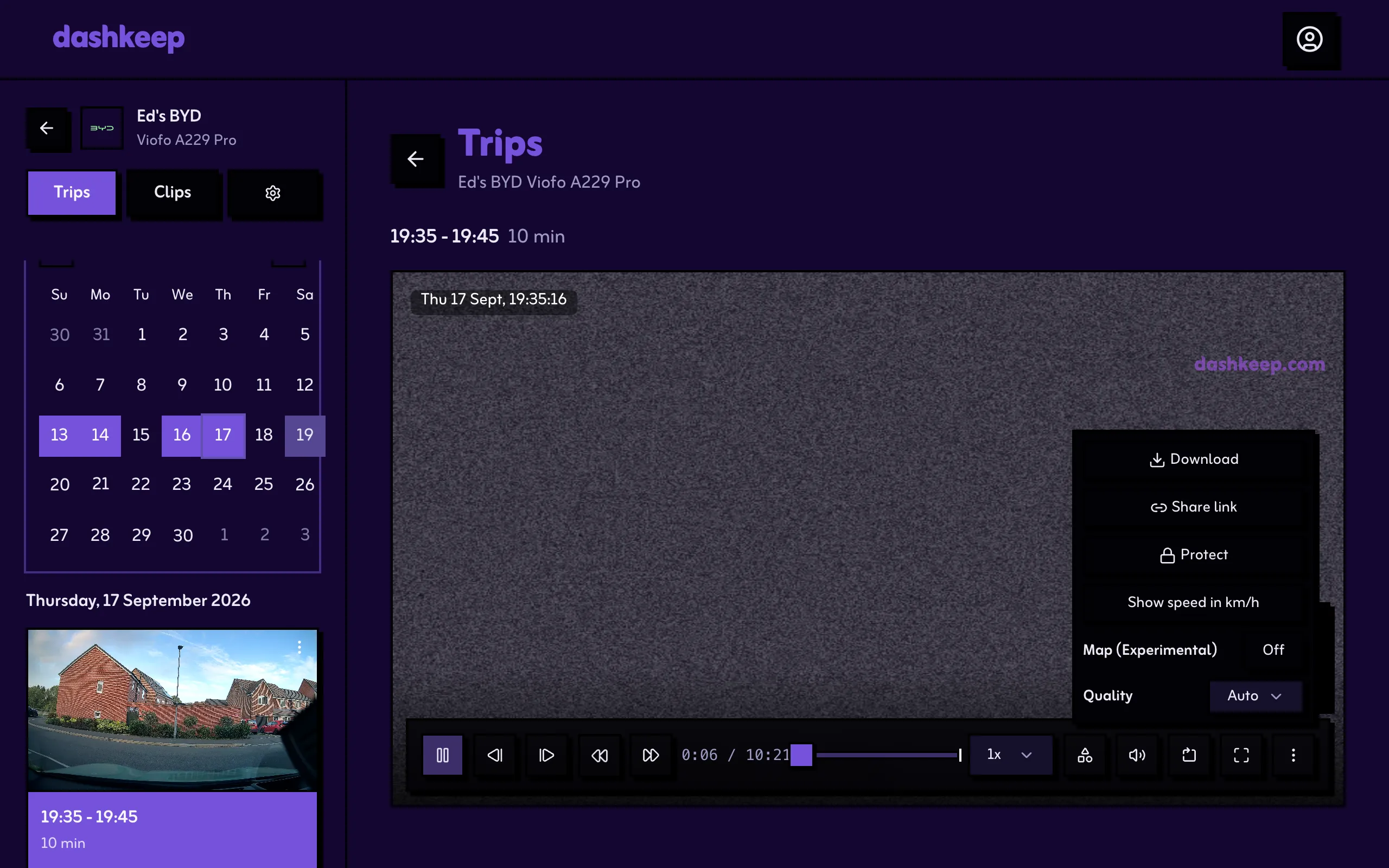
Task: Open the 19:35 - 19:45 trip thumbnail
Action: coord(172,710)
